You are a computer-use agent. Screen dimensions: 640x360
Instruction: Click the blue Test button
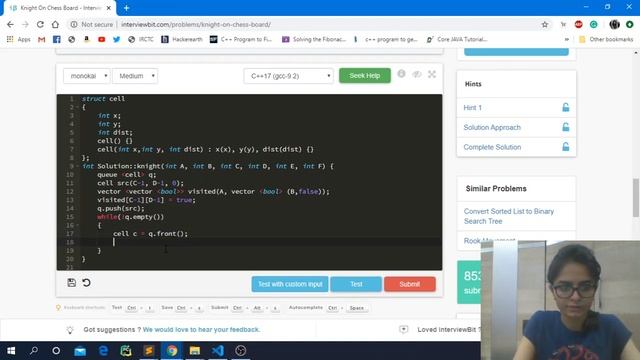[356, 284]
